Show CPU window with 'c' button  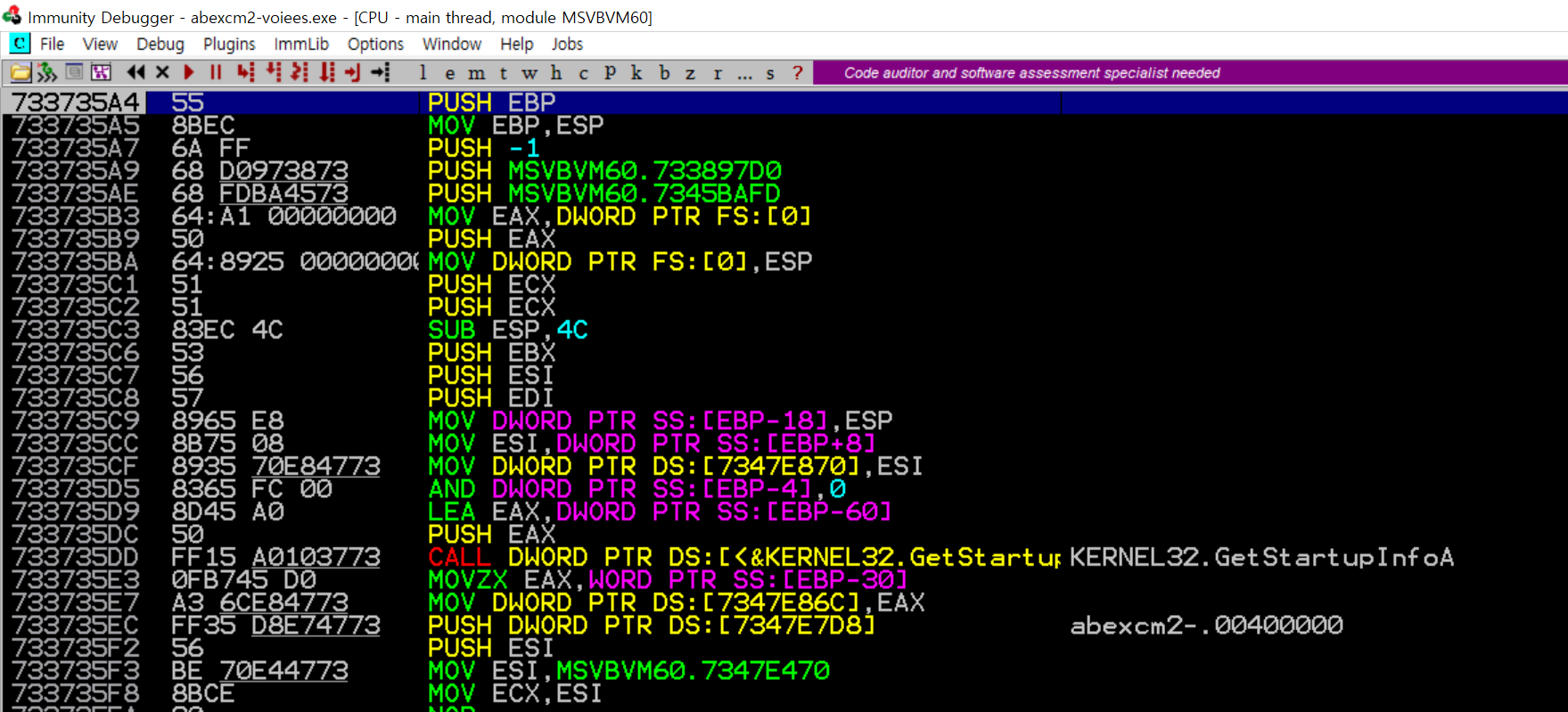tap(583, 73)
